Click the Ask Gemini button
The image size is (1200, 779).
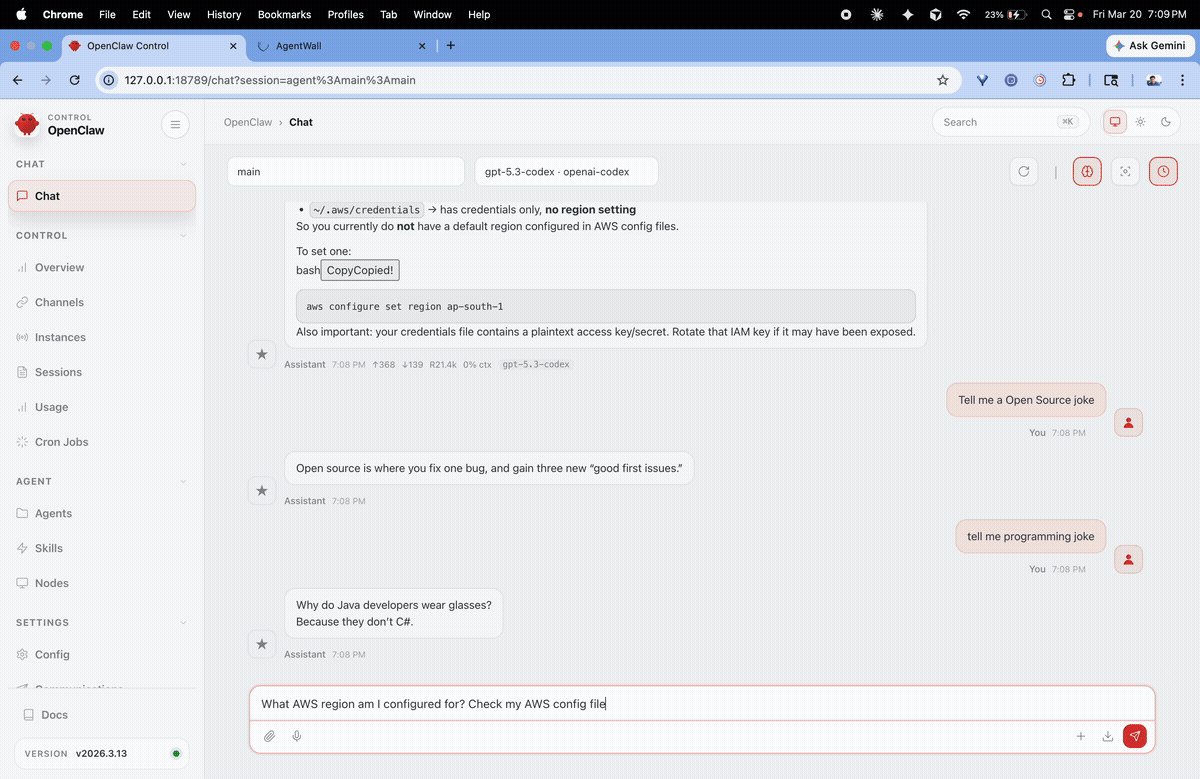(1150, 46)
